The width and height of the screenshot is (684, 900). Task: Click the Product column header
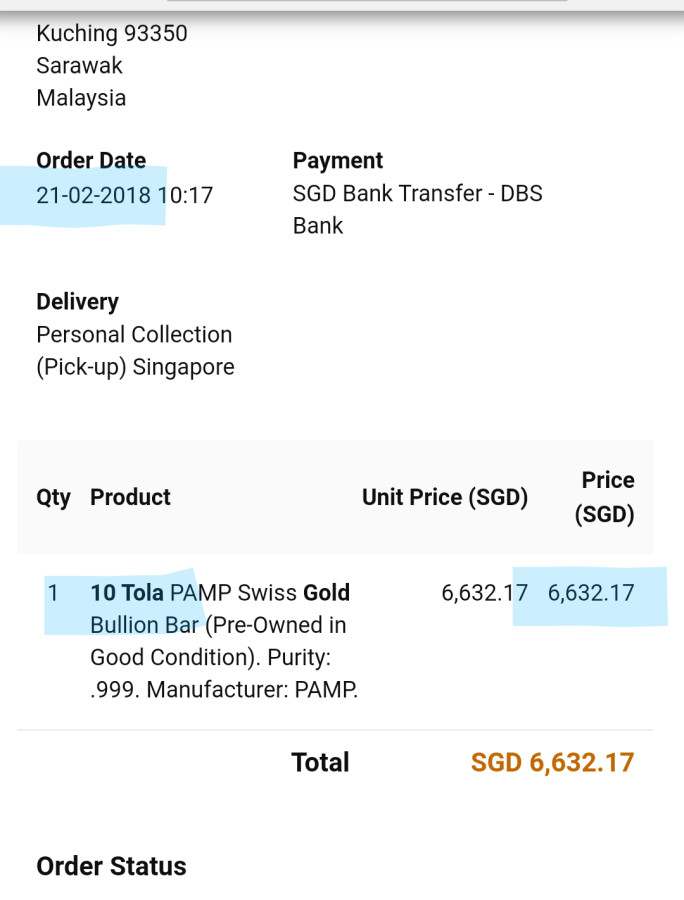tap(130, 498)
